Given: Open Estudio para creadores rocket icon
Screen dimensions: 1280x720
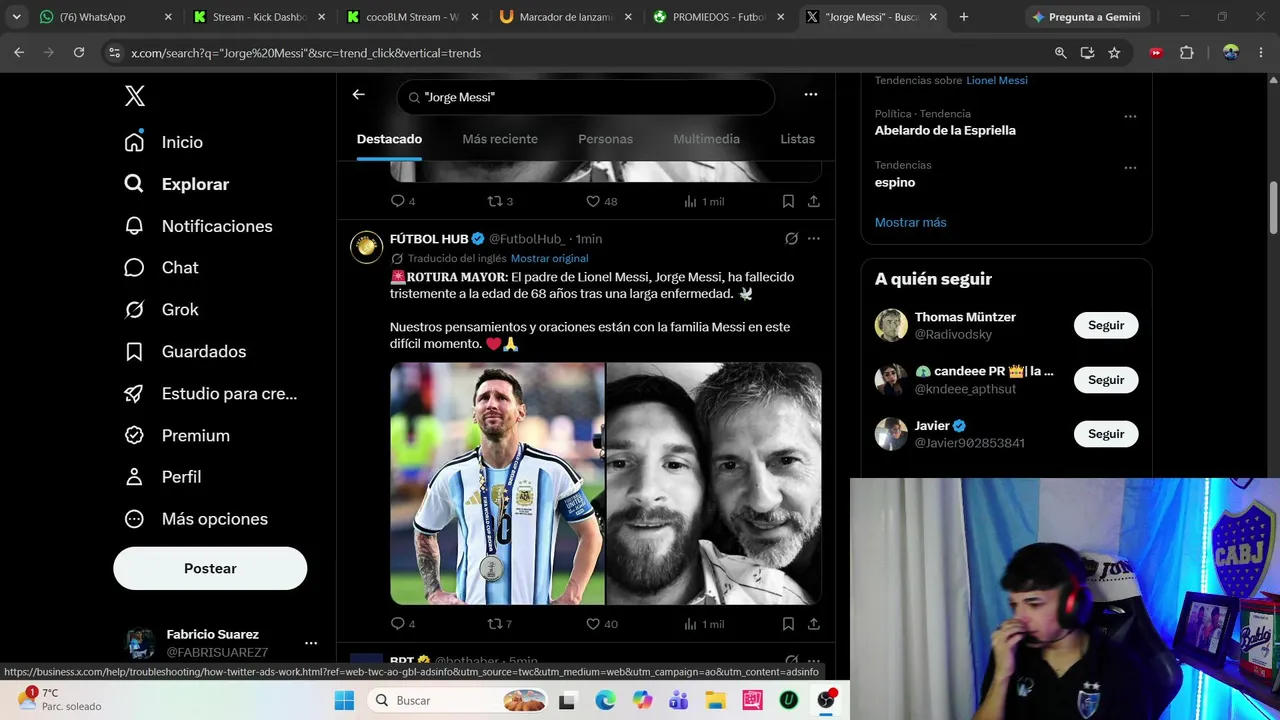Looking at the screenshot, I should [134, 394].
